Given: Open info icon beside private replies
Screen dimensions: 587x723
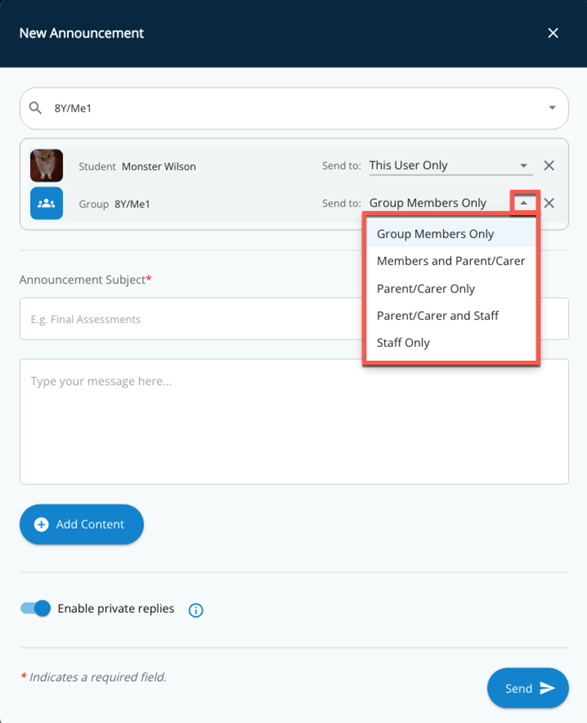Looking at the screenshot, I should pyautogui.click(x=196, y=610).
